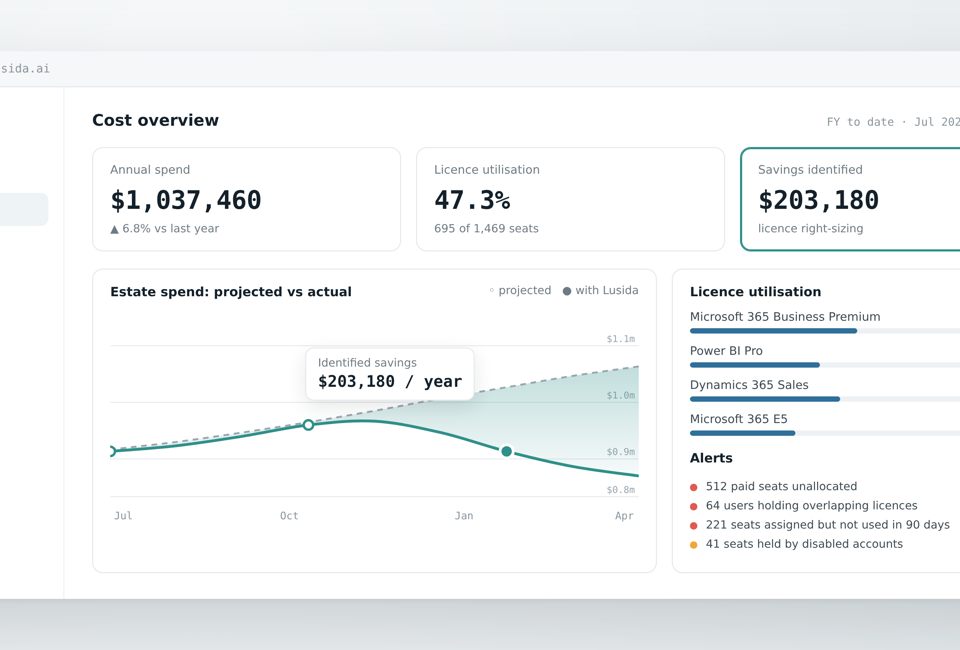Image resolution: width=960 pixels, height=650 pixels.
Task: Click the upward triangle beside 6.8% change
Action: (x=114, y=229)
